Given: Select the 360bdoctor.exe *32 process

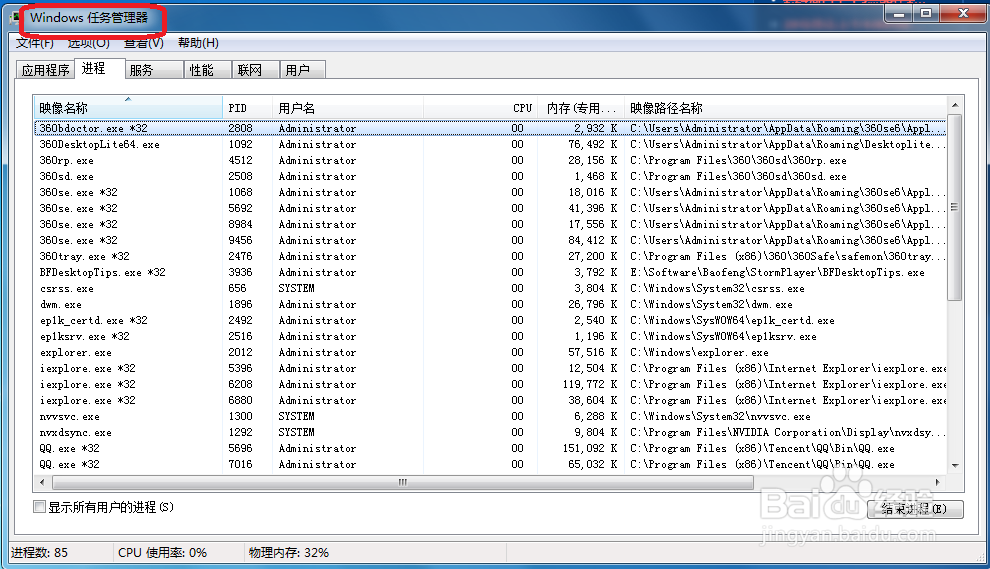Looking at the screenshot, I should (x=490, y=128).
